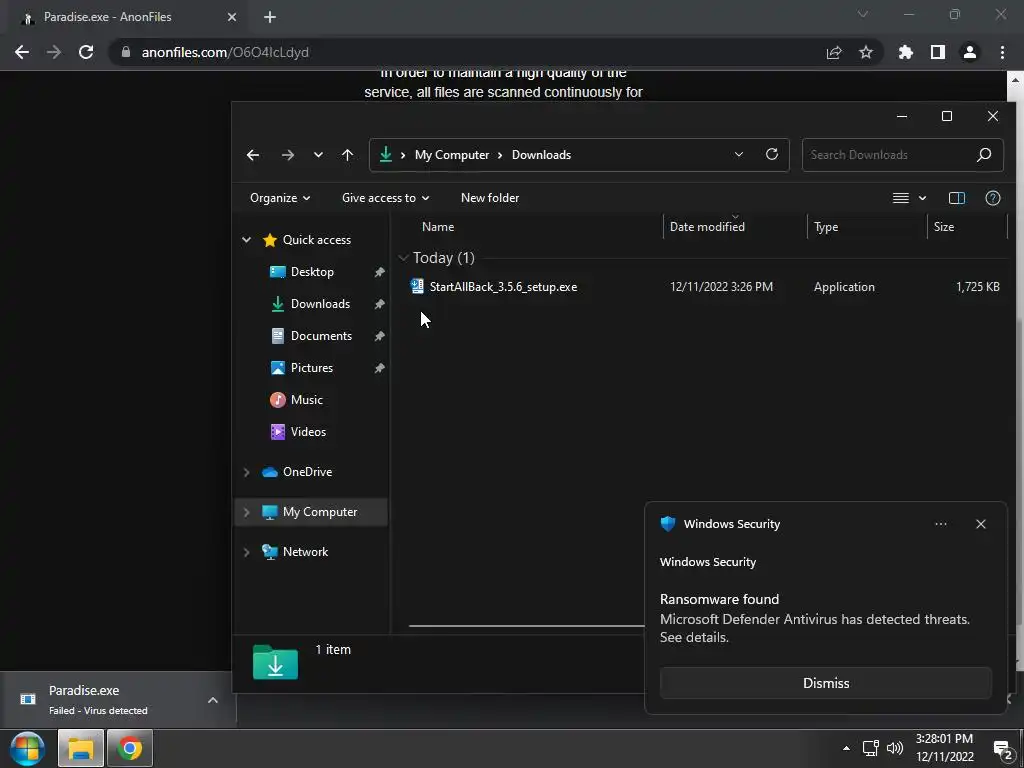Click New folder button
Screen dimensions: 1024x768
pyautogui.click(x=490, y=198)
